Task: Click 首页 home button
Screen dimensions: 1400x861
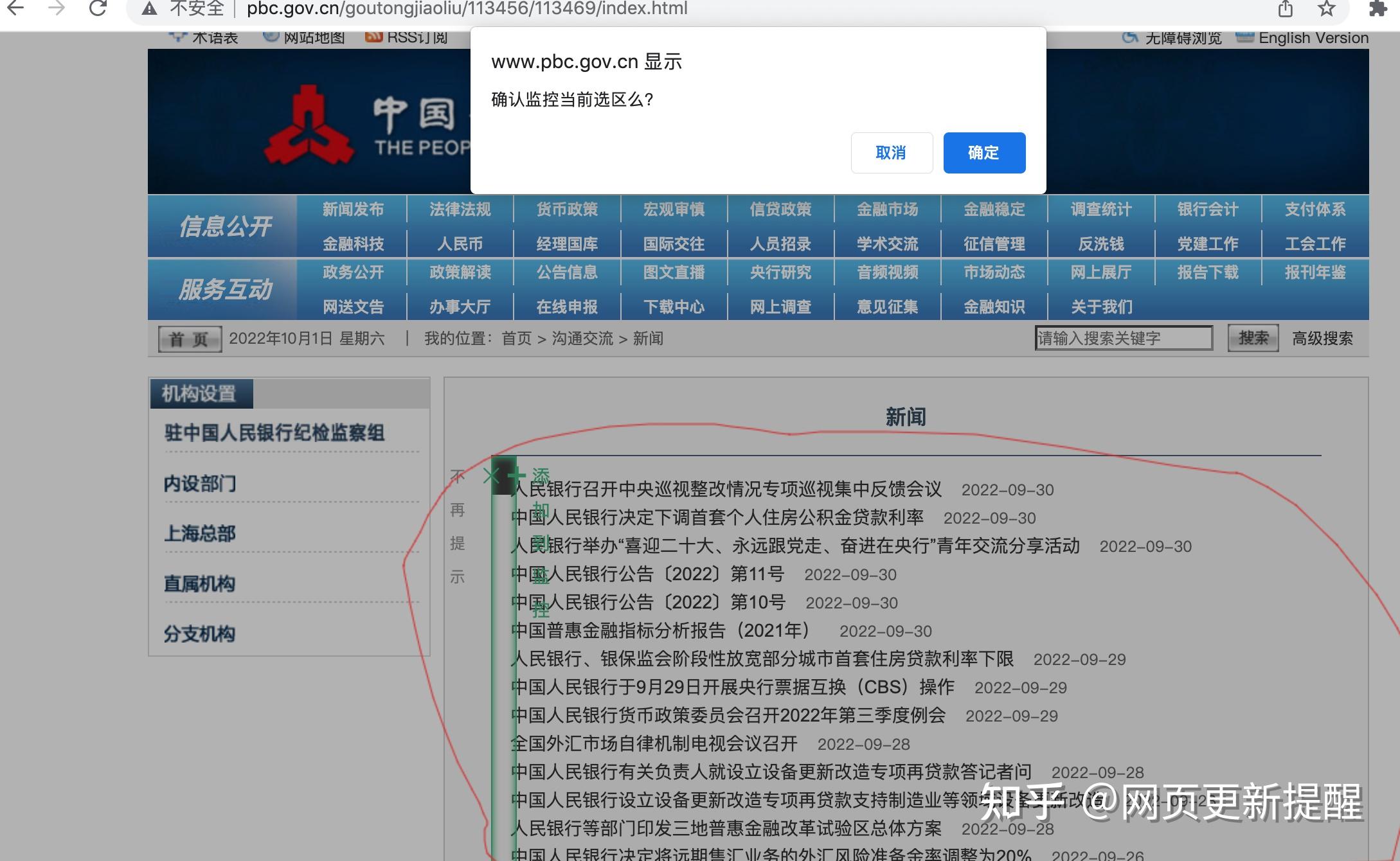Action: pyautogui.click(x=190, y=339)
